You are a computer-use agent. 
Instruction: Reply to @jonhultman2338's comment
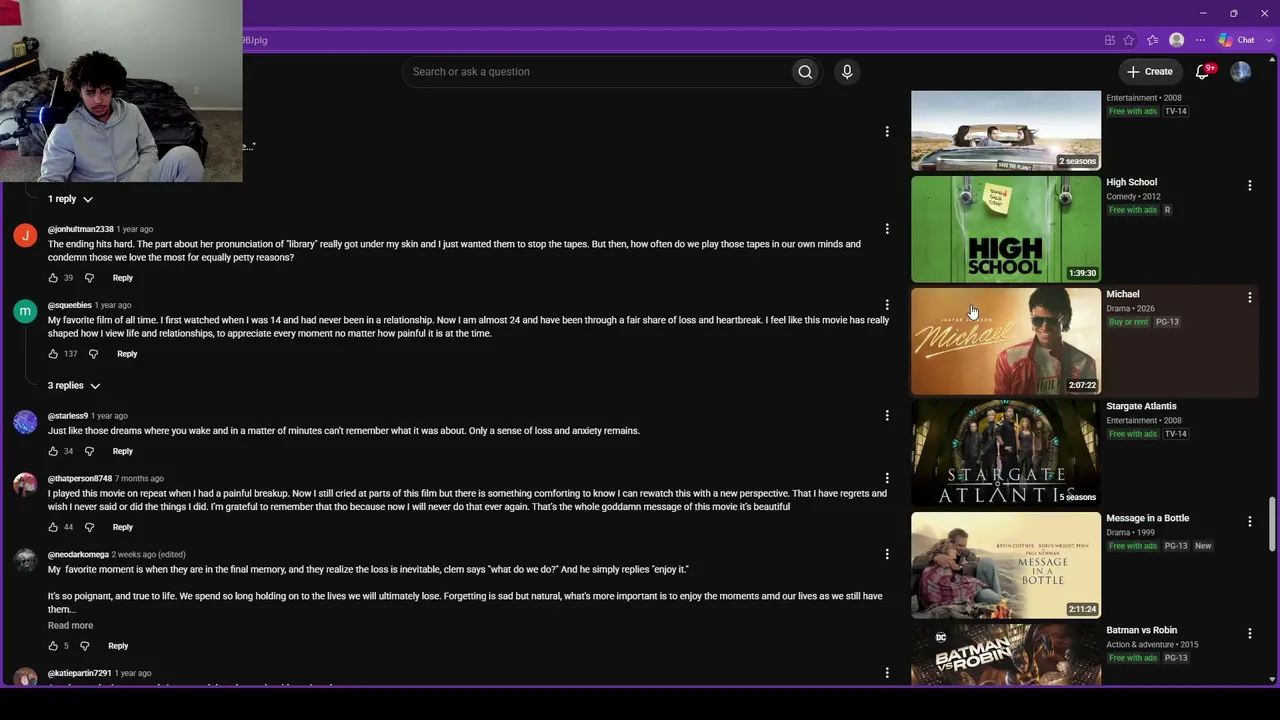[122, 278]
